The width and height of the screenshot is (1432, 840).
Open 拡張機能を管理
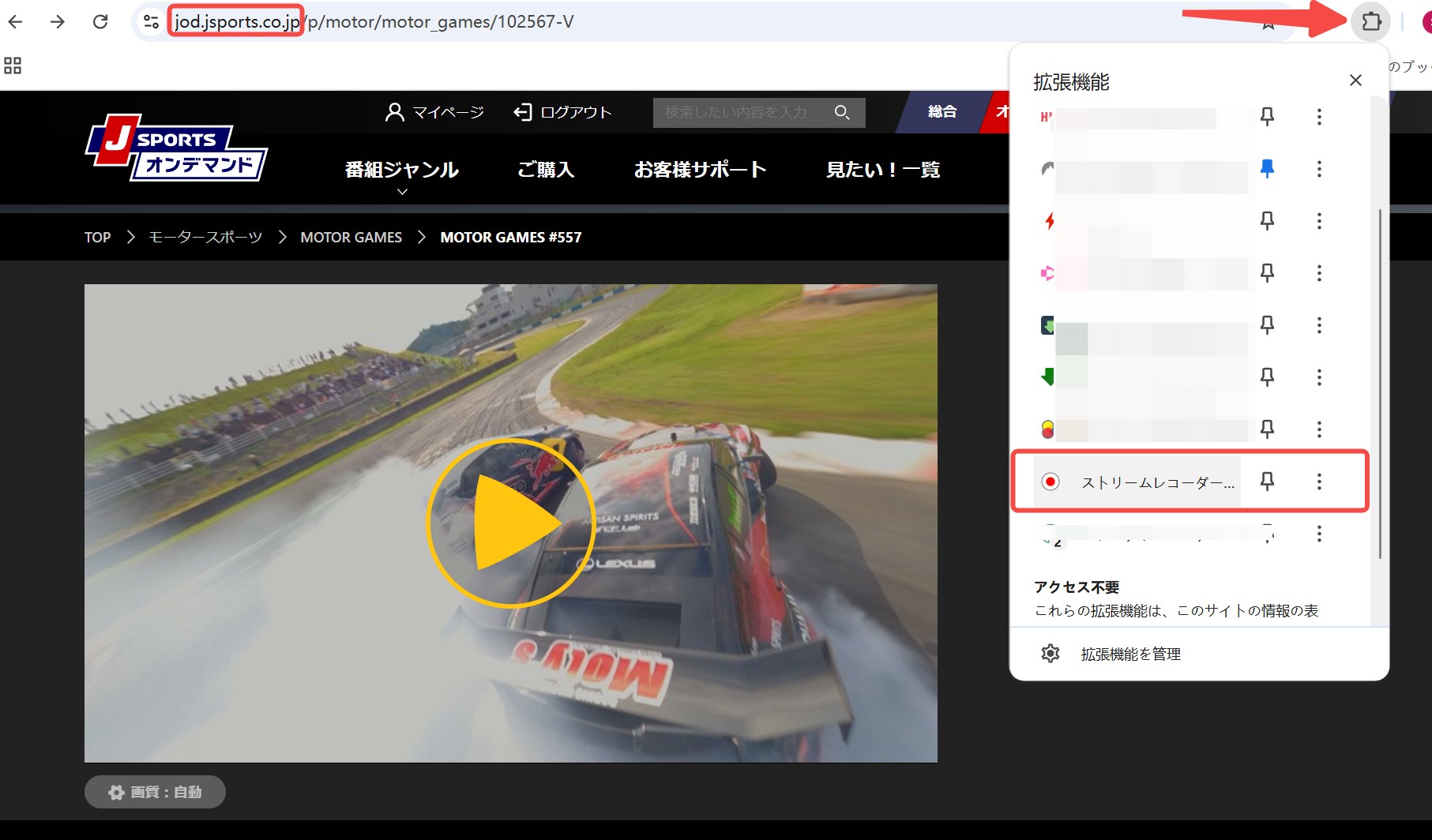(x=1131, y=654)
